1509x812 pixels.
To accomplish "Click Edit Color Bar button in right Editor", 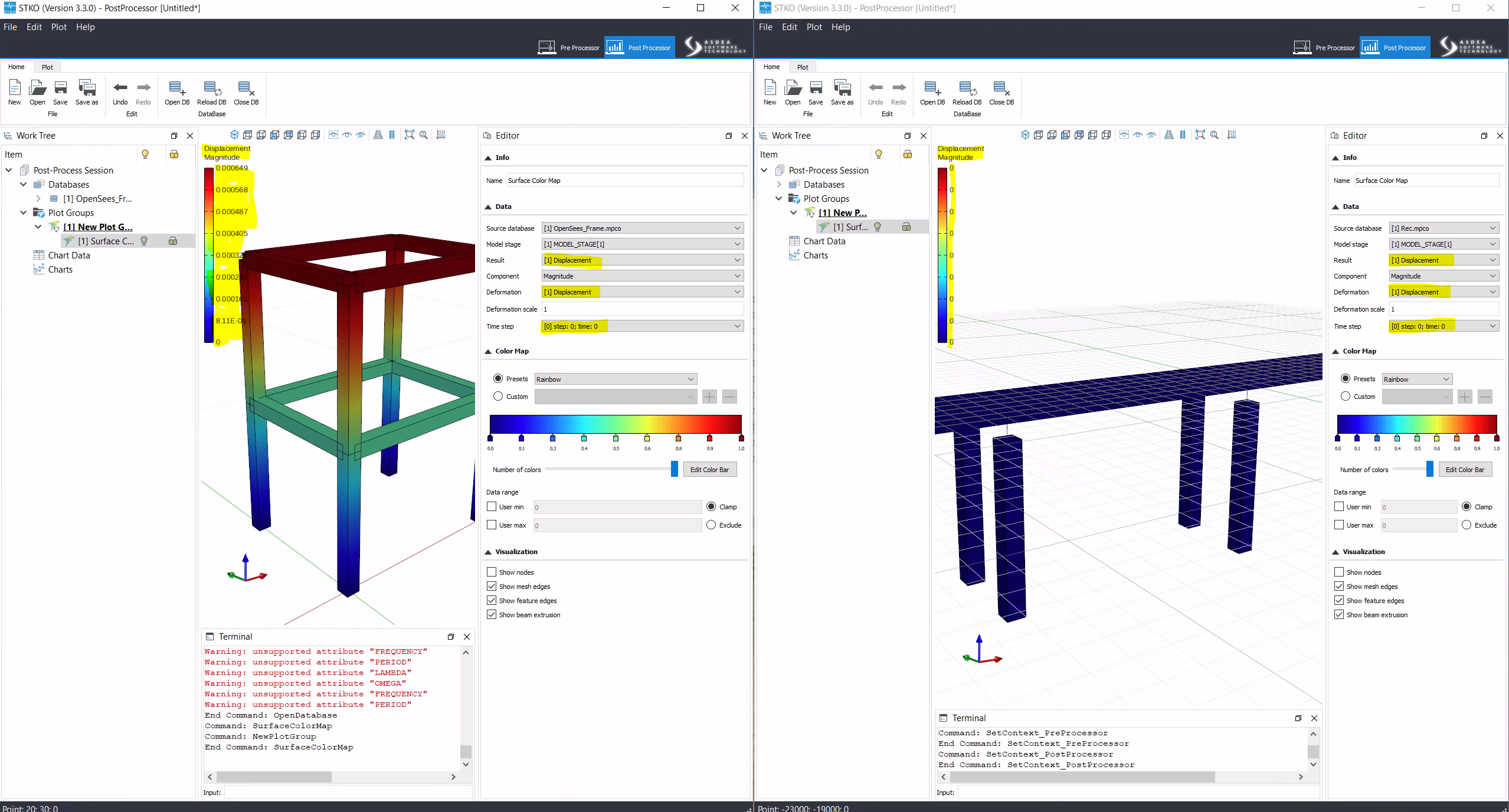I will pyautogui.click(x=1465, y=470).
